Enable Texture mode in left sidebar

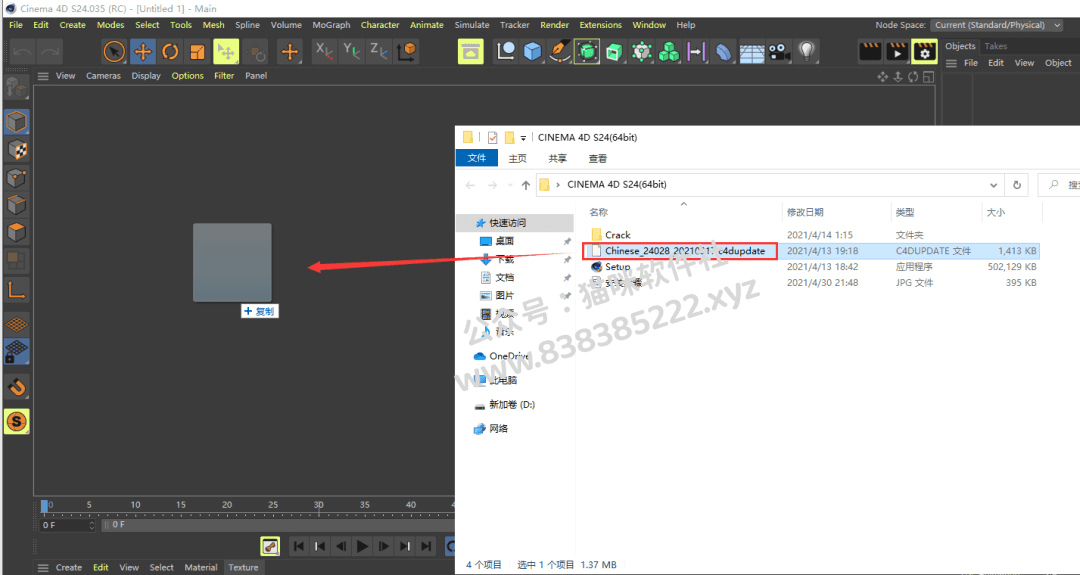point(16,149)
